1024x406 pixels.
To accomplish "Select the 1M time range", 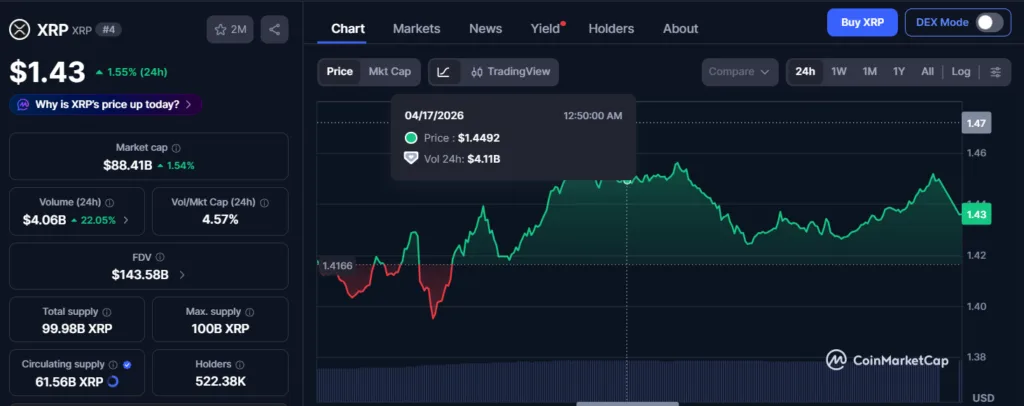I will tap(869, 72).
